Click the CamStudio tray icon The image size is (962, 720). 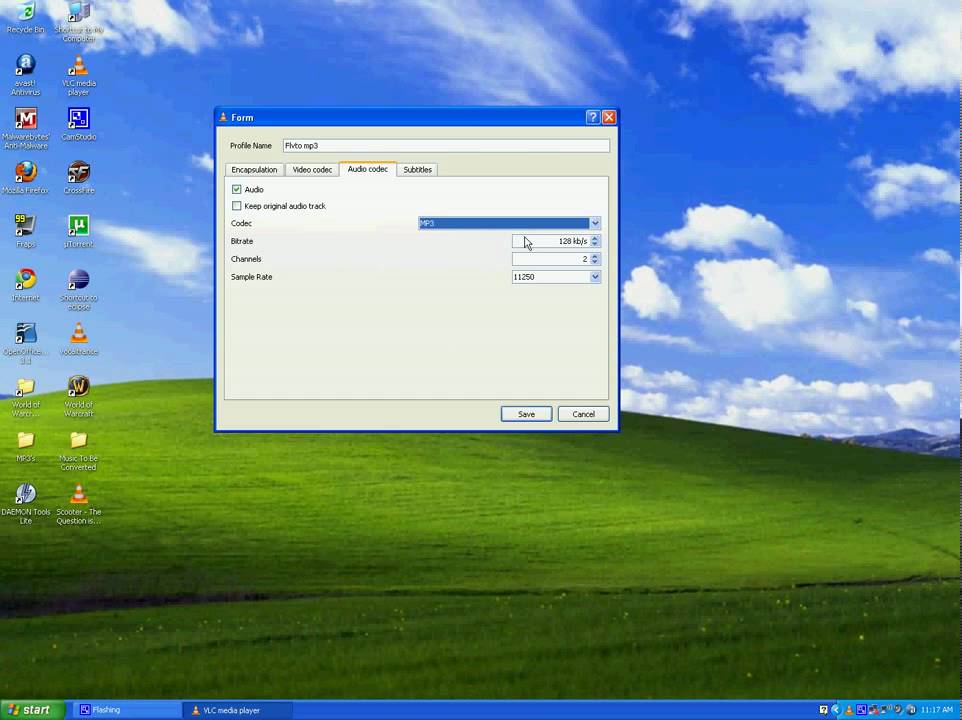click(861, 710)
